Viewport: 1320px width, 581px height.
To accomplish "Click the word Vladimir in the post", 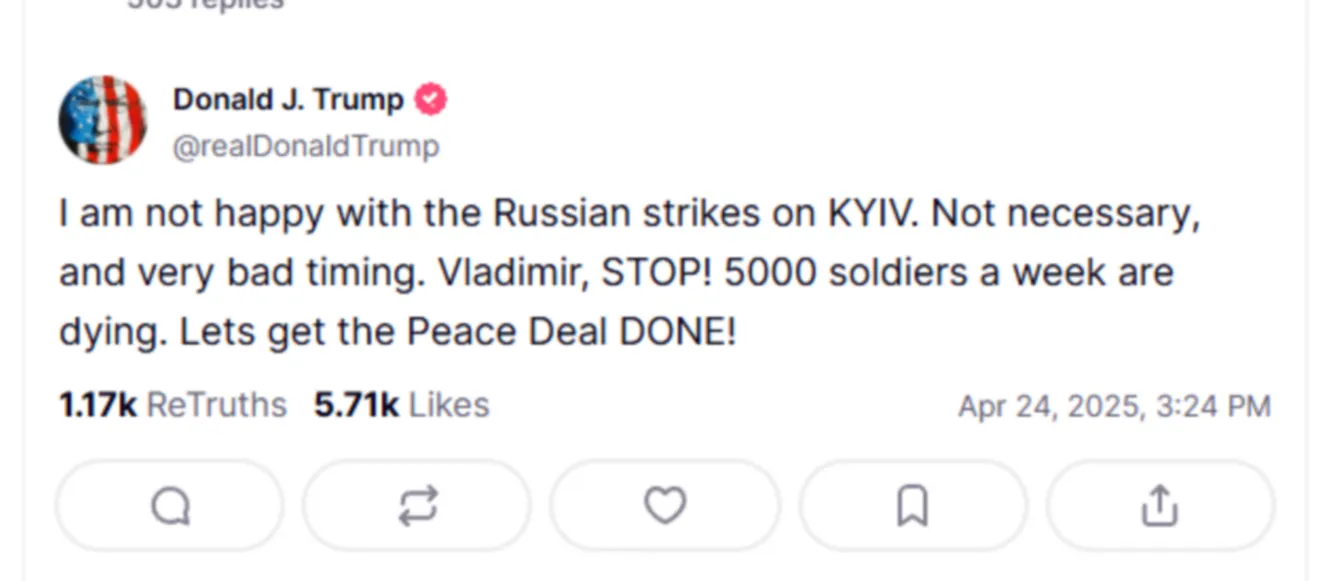I will pos(513,273).
